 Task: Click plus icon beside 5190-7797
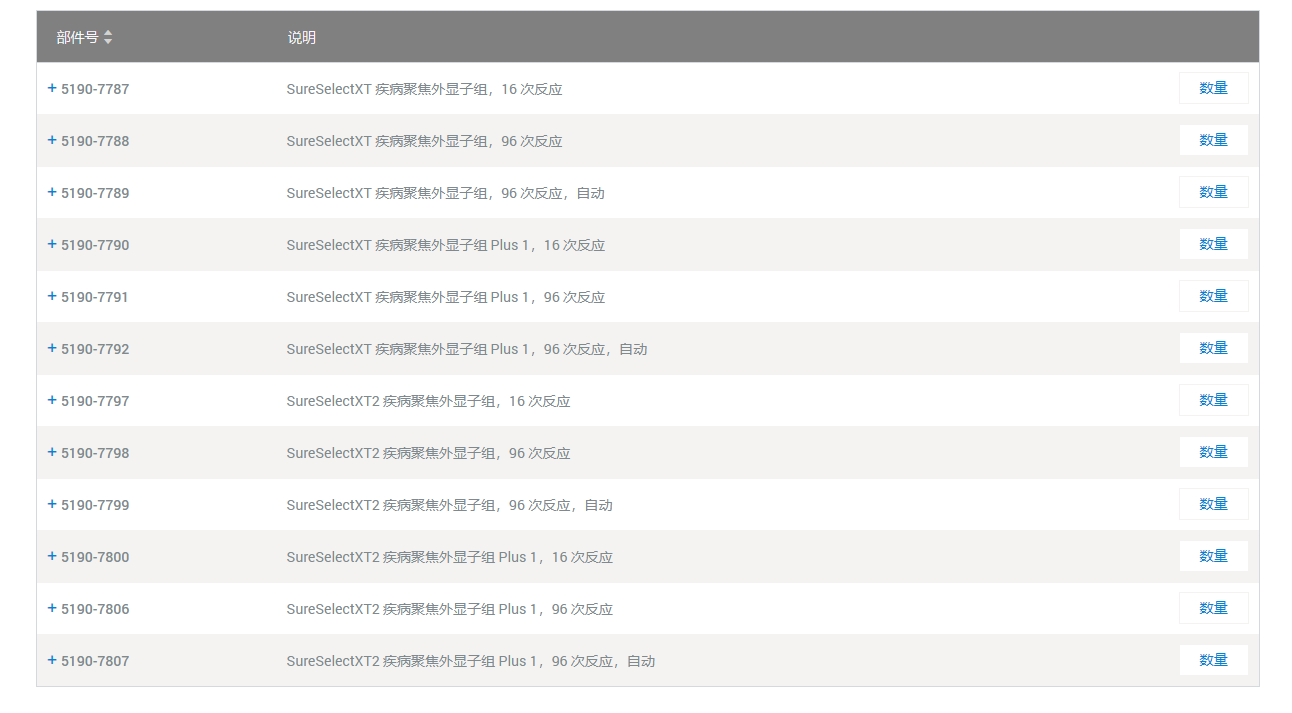[x=52, y=400]
